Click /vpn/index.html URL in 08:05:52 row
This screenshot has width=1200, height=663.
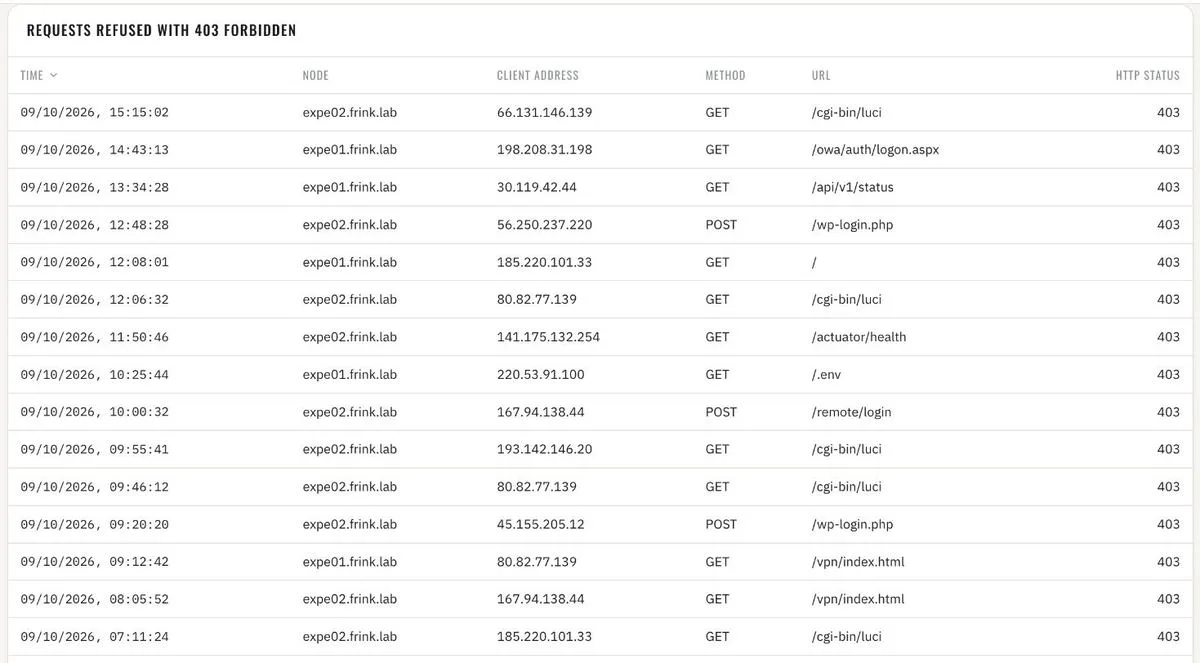pos(858,599)
